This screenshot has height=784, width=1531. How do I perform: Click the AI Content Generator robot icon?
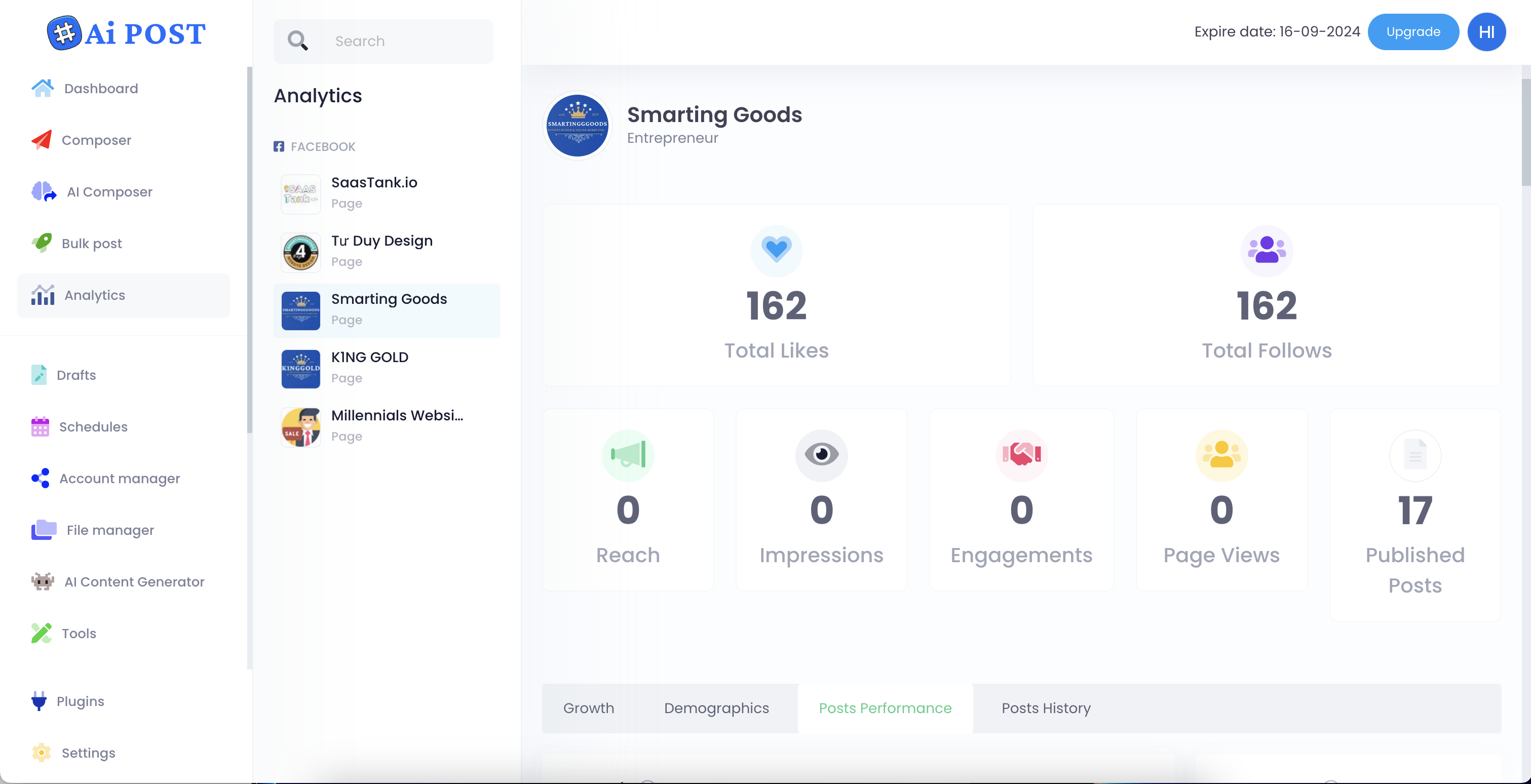pyautogui.click(x=42, y=581)
